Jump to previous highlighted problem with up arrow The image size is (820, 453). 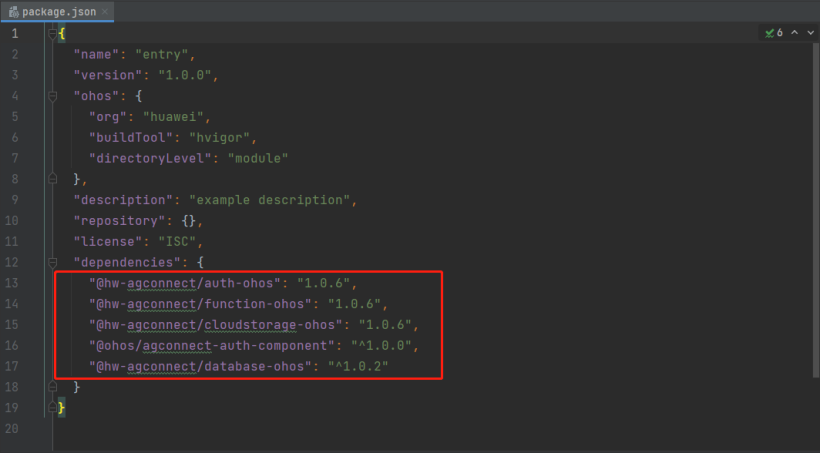[x=795, y=33]
